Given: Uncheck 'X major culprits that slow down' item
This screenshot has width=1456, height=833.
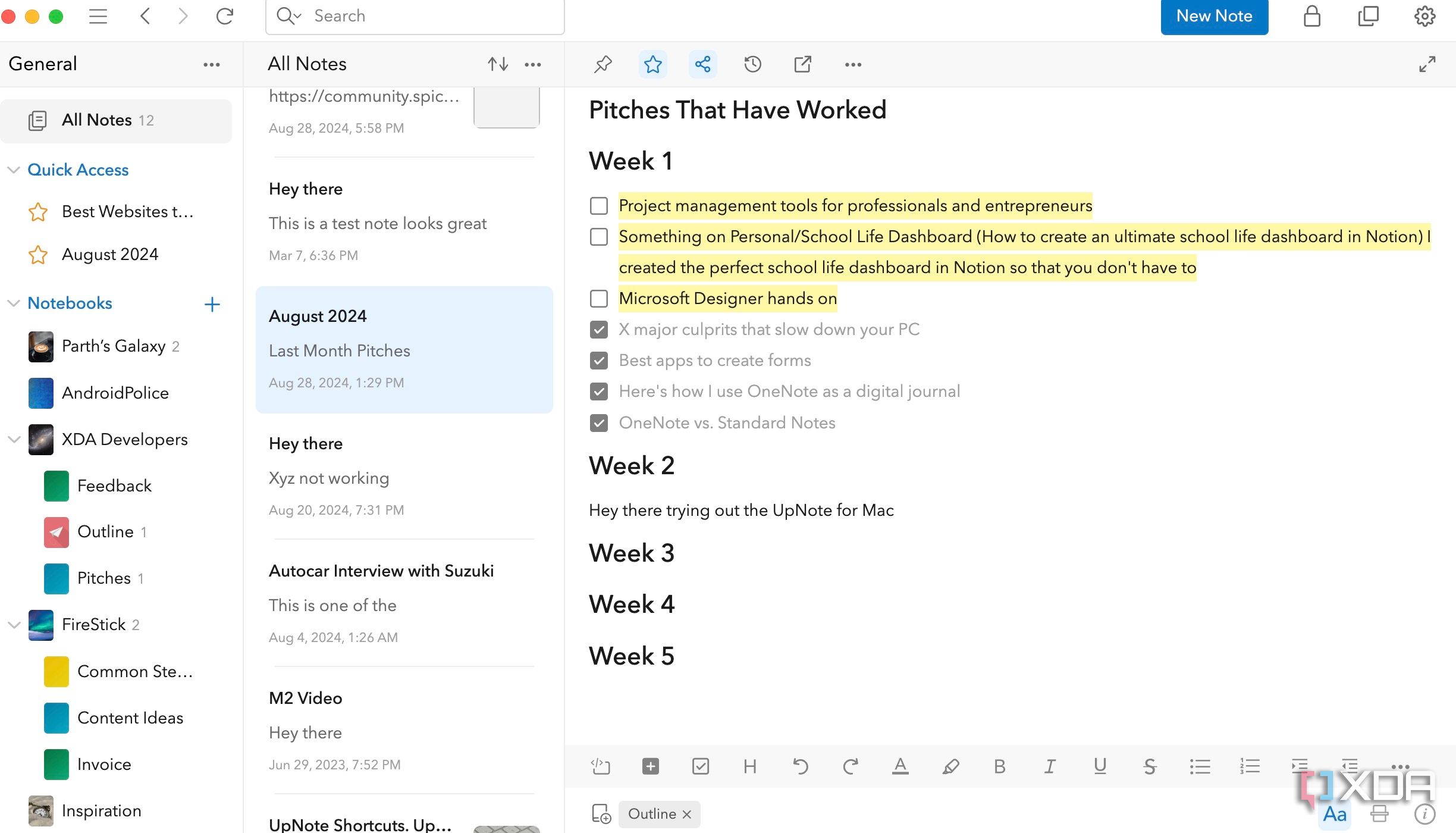Looking at the screenshot, I should coord(599,330).
